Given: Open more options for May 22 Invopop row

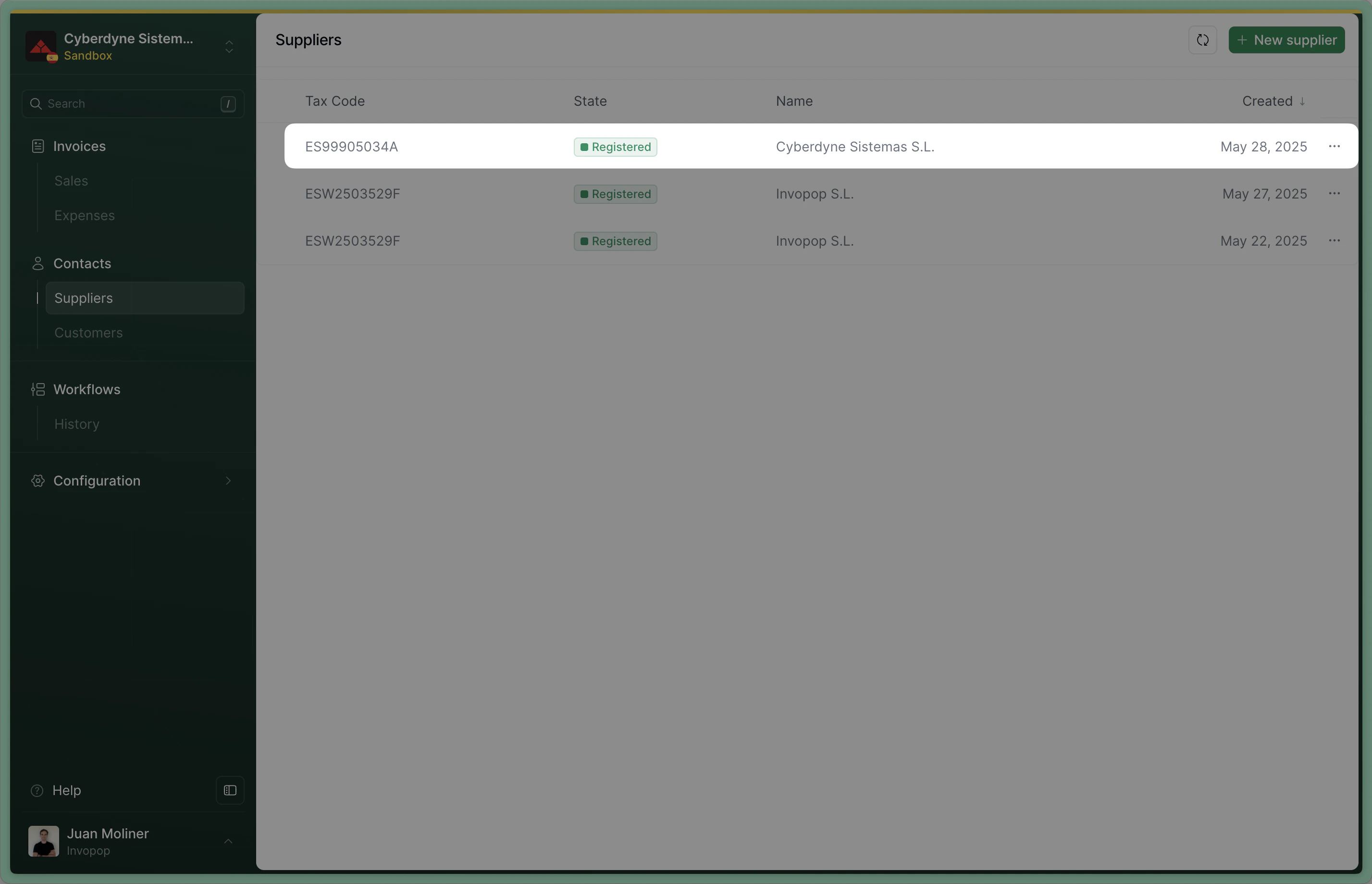Looking at the screenshot, I should point(1334,241).
